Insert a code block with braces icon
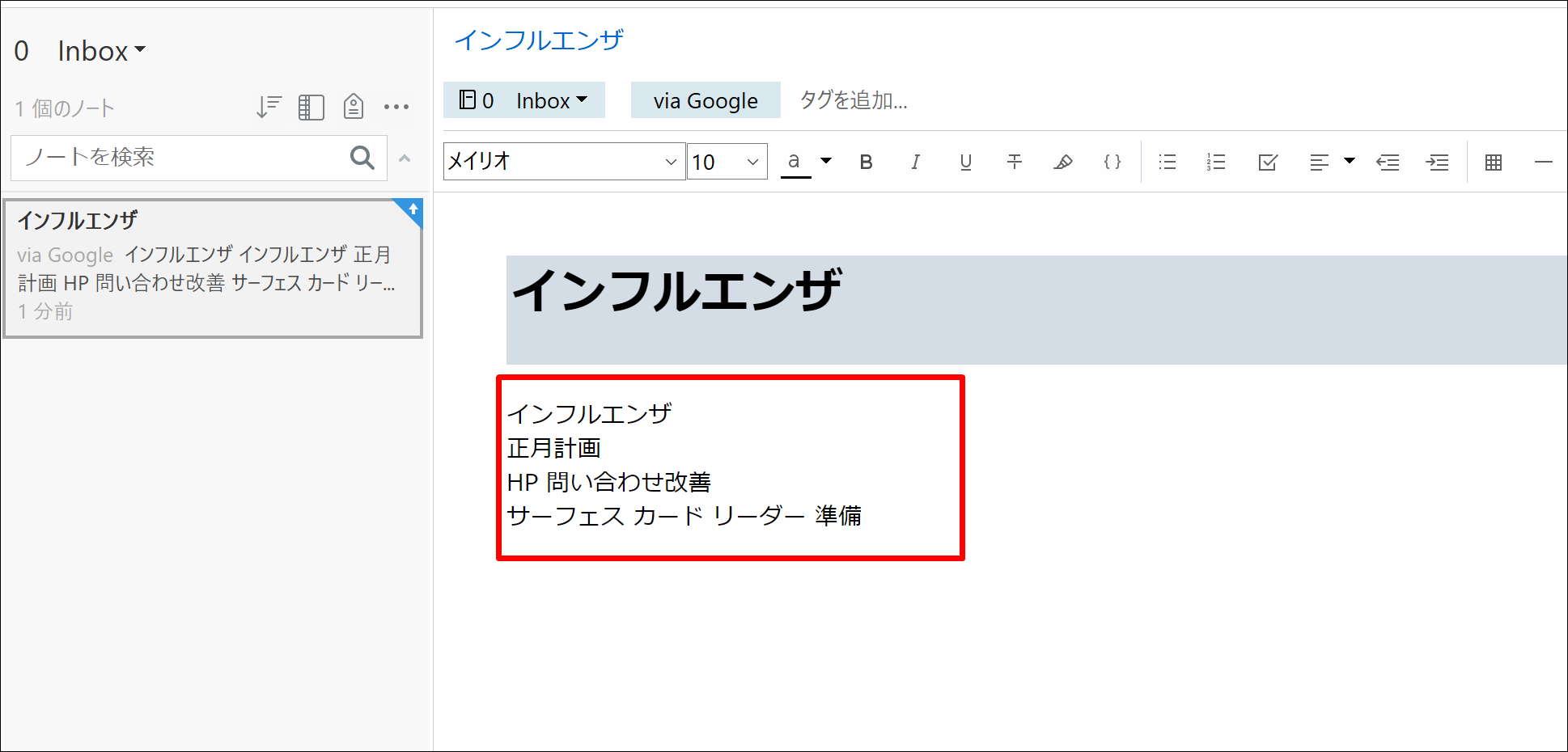Image resolution: width=1568 pixels, height=752 pixels. (1112, 162)
